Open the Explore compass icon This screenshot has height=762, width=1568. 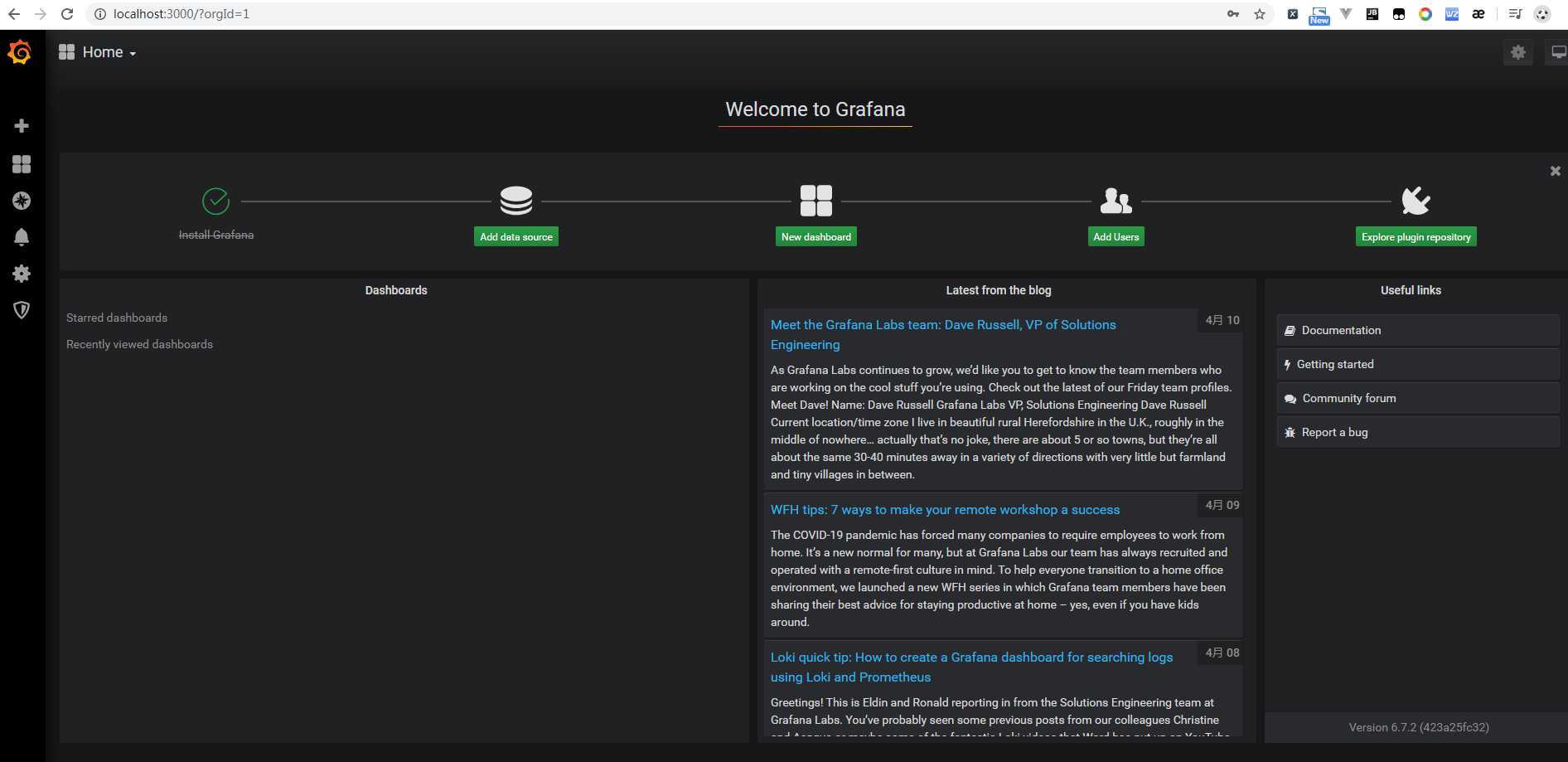pos(22,201)
